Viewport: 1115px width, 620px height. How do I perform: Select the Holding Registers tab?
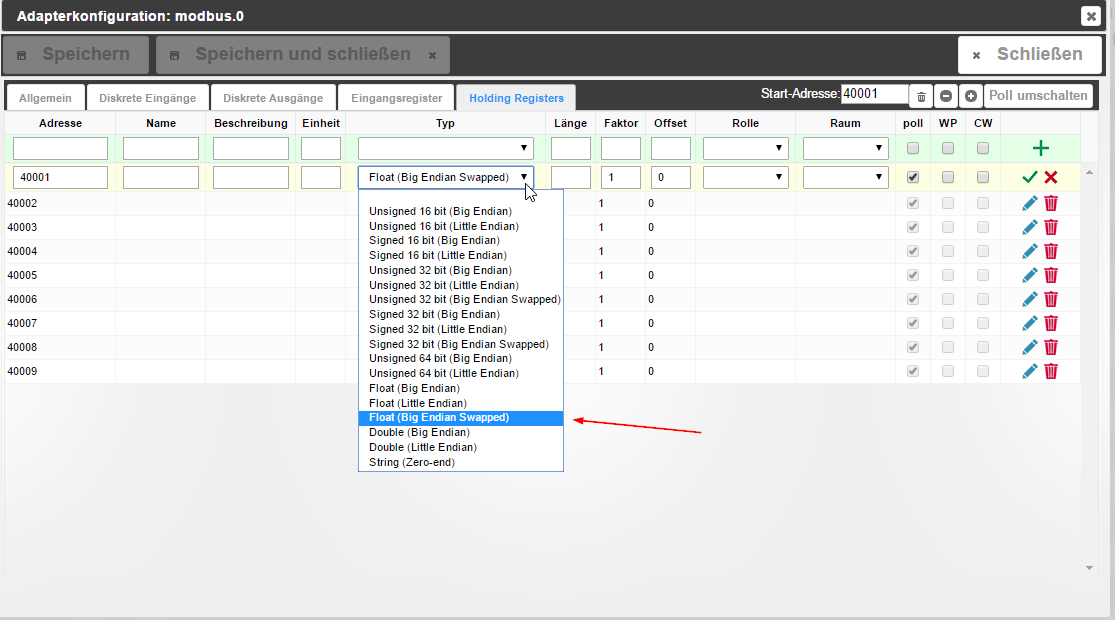(516, 98)
